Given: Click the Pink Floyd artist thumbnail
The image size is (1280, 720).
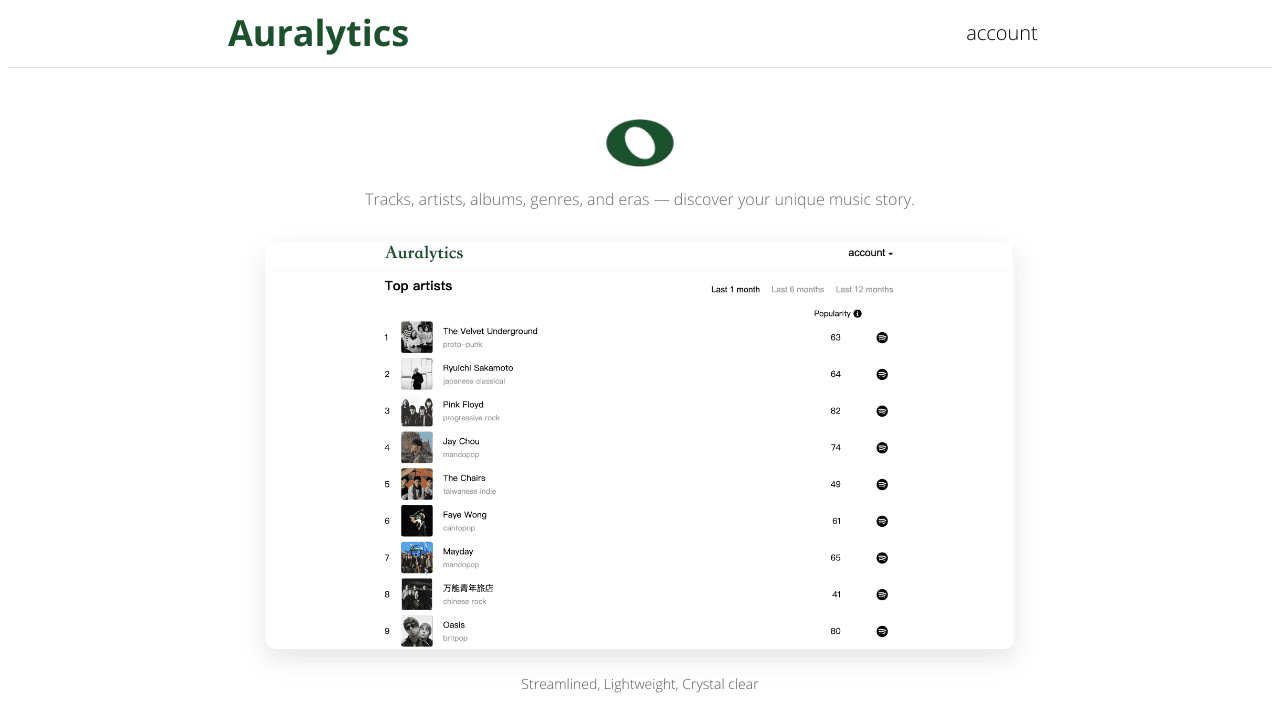Looking at the screenshot, I should pyautogui.click(x=417, y=411).
